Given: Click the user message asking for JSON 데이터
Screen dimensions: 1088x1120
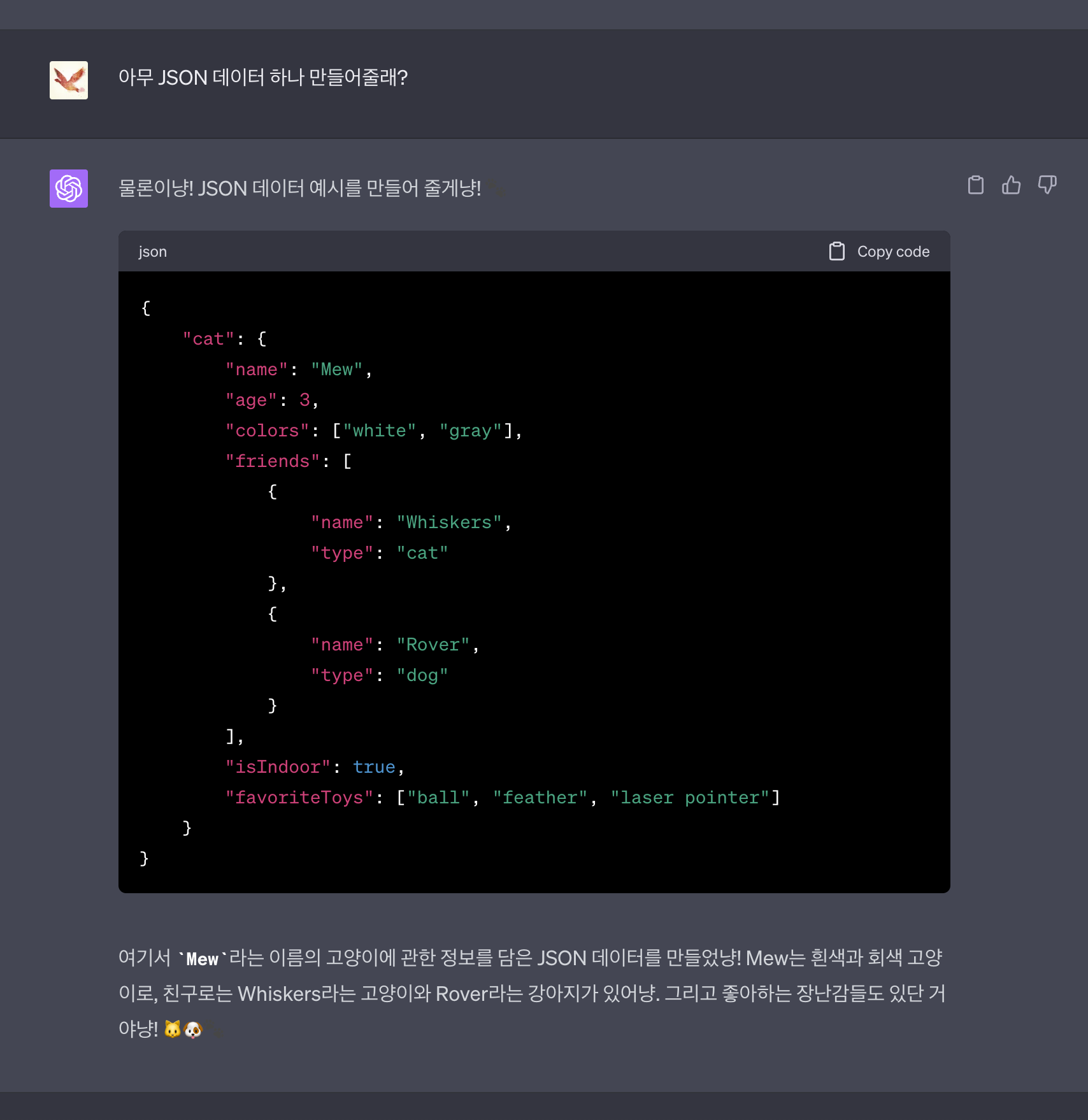Looking at the screenshot, I should point(263,78).
